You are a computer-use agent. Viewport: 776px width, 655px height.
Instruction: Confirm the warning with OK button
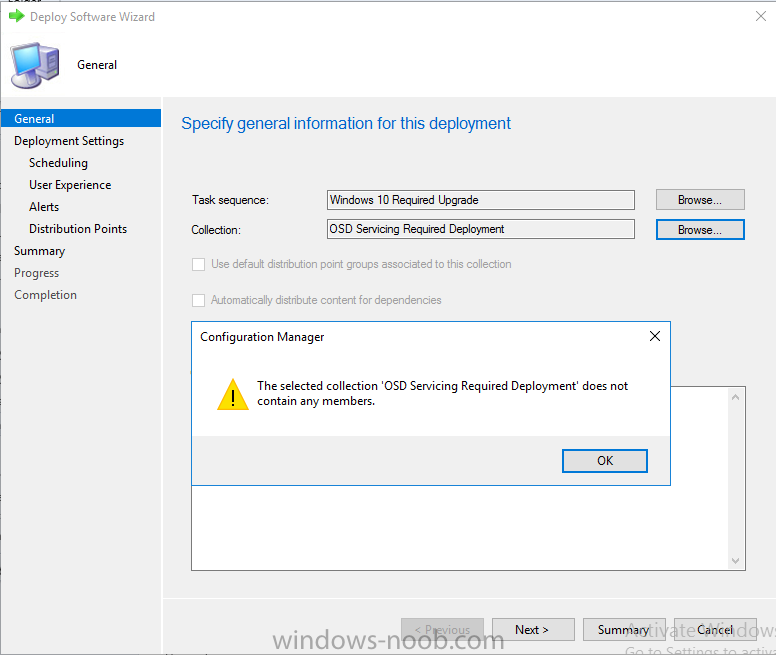tap(605, 461)
